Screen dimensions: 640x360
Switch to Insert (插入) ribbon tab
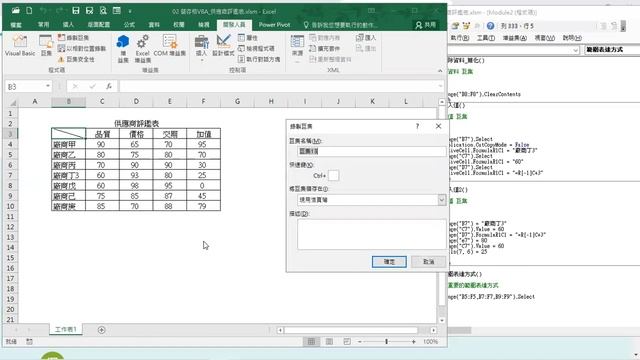pyautogui.click(x=68, y=25)
